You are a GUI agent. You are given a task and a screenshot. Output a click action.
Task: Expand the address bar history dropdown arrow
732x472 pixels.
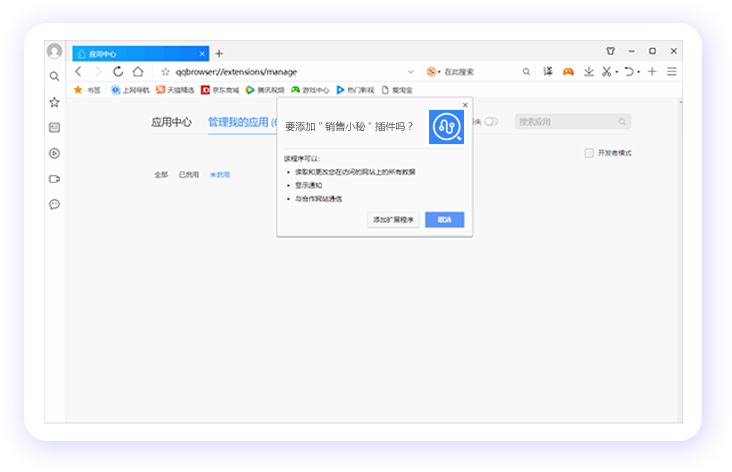(x=411, y=72)
